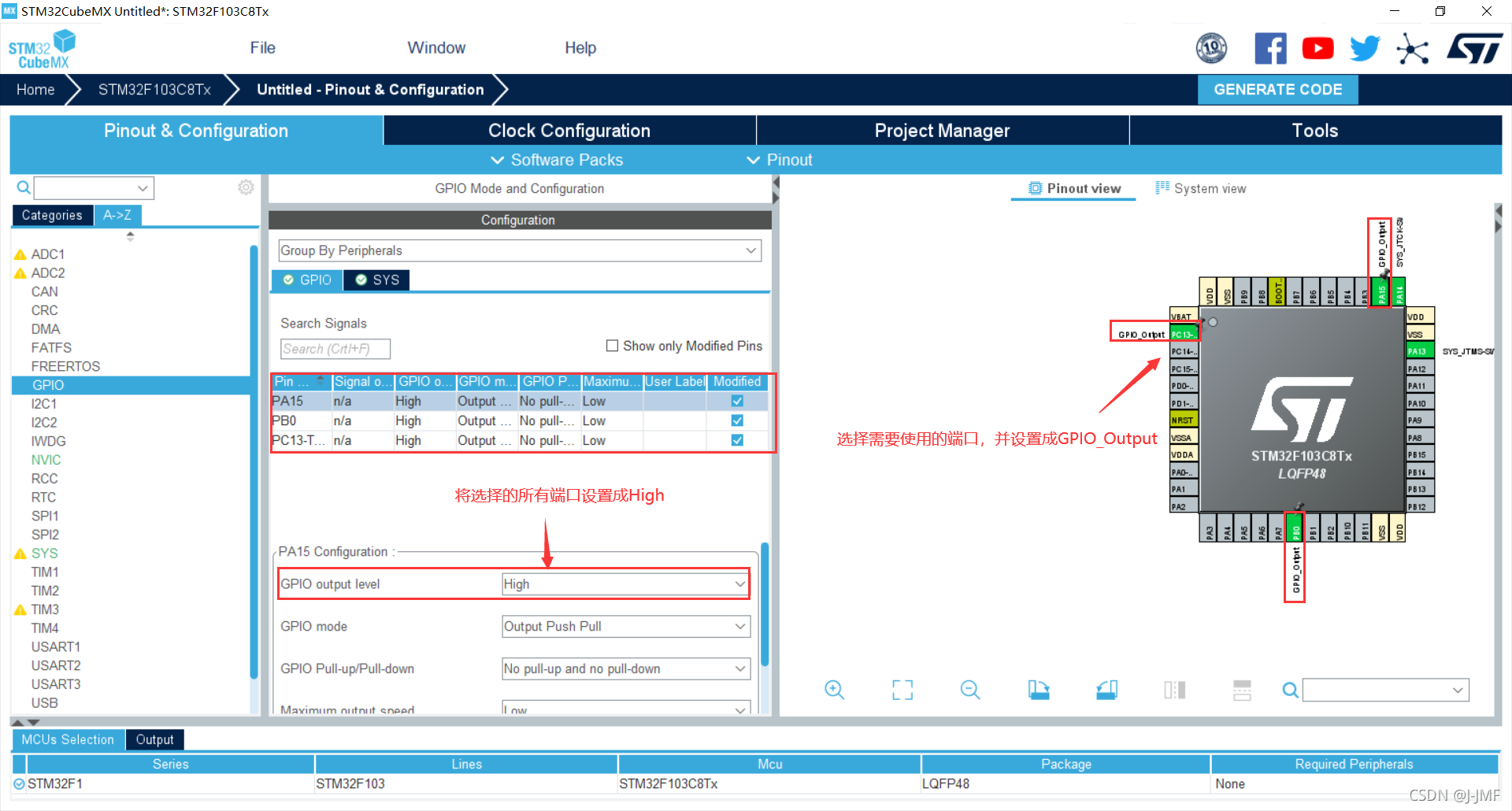The width and height of the screenshot is (1512, 811).
Task: Toggle the Modified checkbox for PA15
Action: coord(737,401)
